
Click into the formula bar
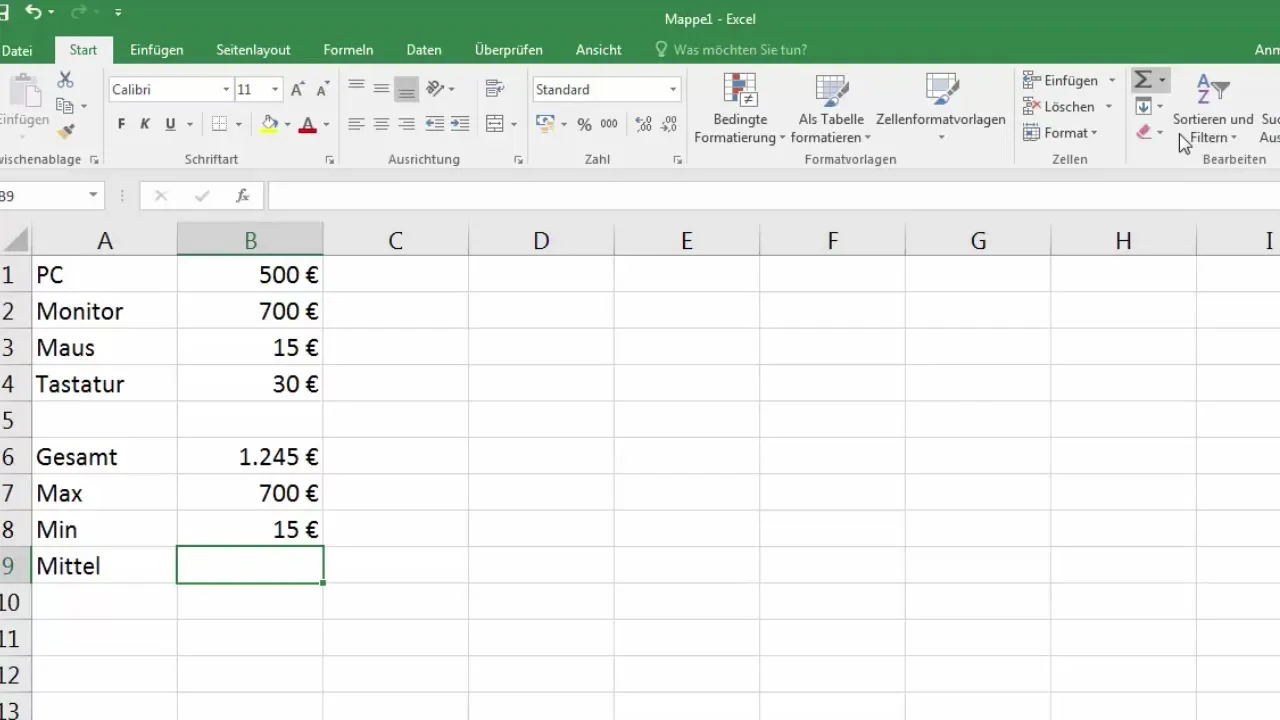click(773, 196)
